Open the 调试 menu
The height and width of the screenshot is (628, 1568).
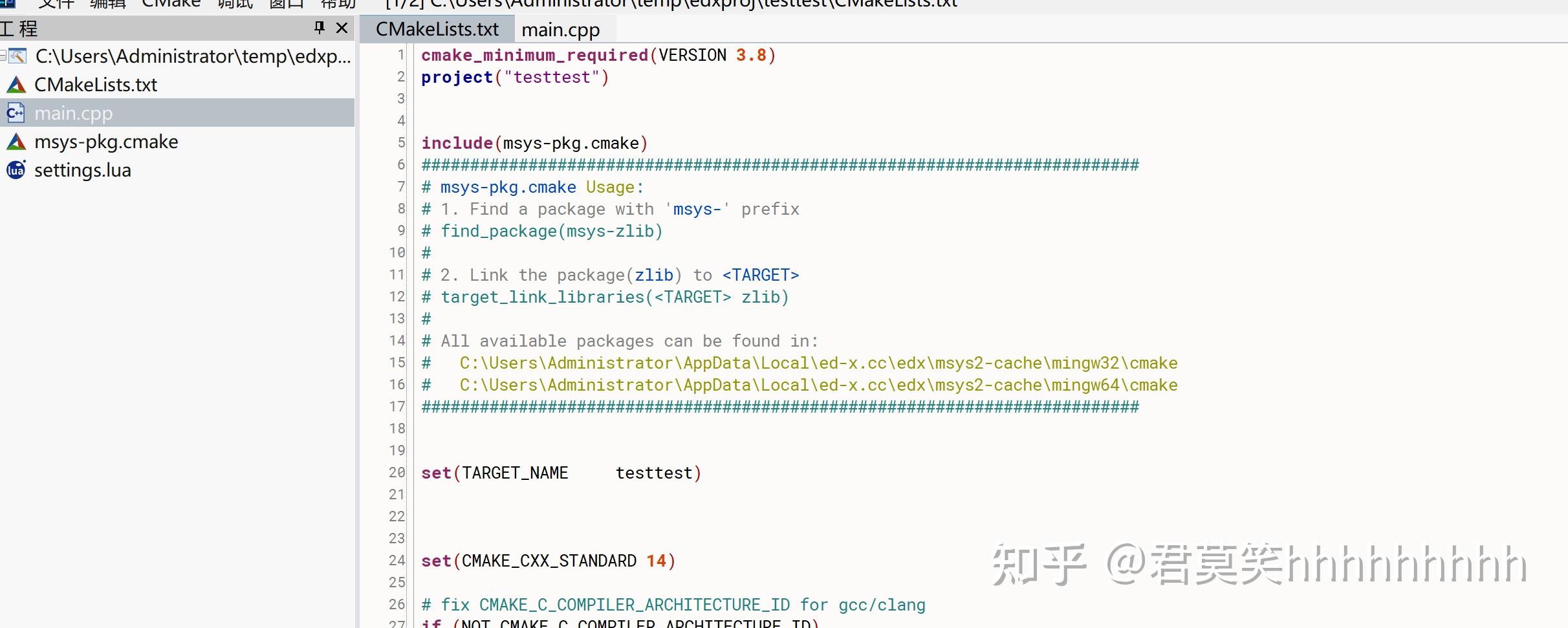click(236, 5)
